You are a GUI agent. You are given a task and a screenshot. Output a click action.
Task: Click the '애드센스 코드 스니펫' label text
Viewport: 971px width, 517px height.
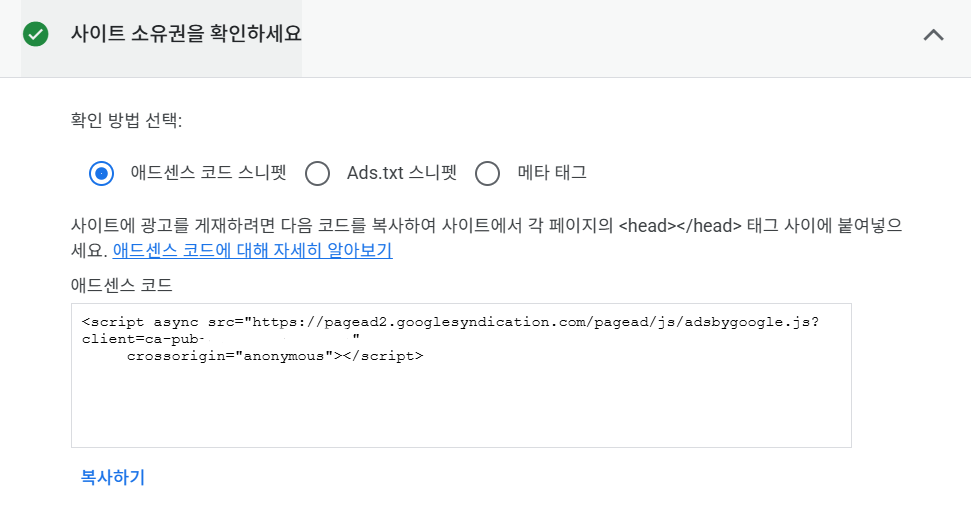click(x=208, y=173)
